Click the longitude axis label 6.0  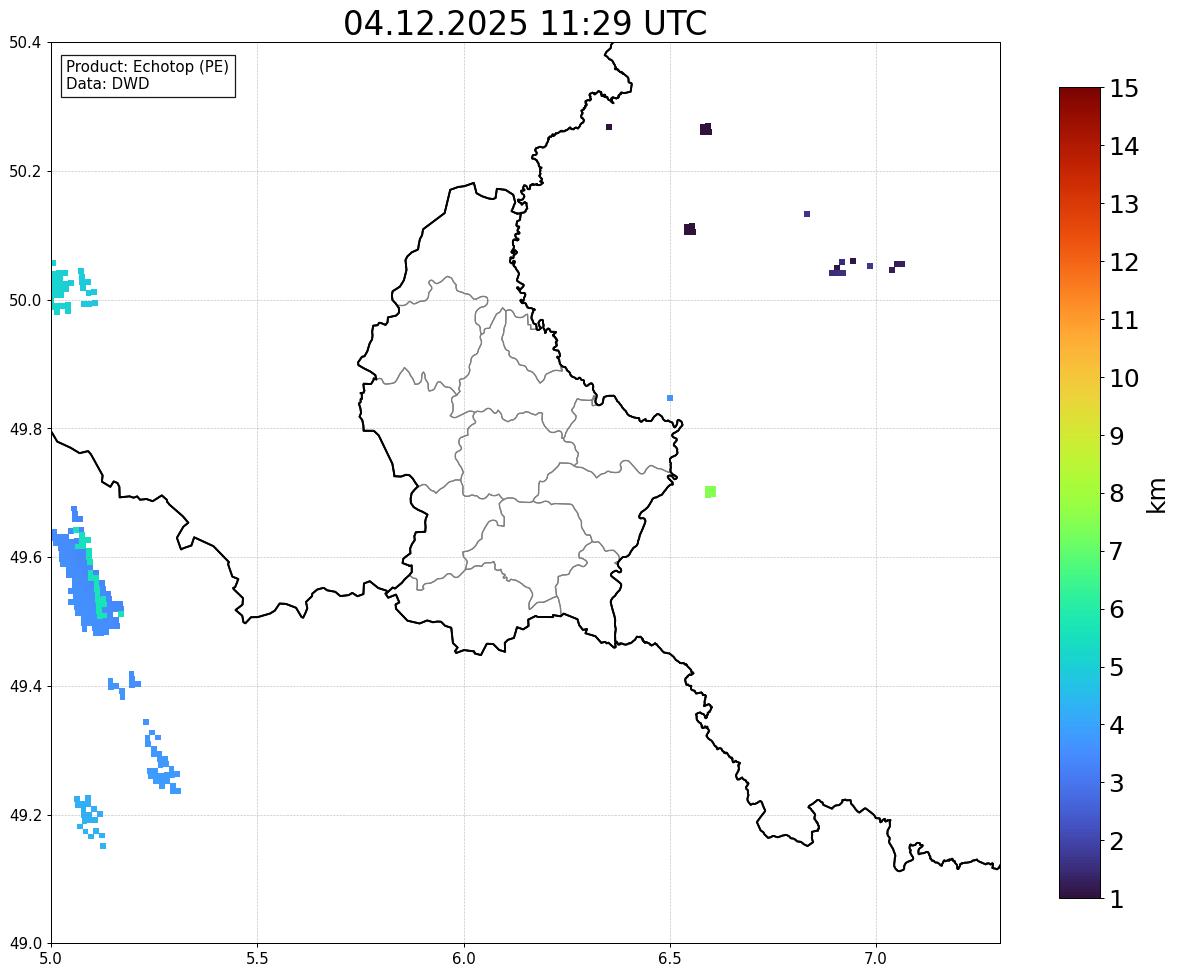464,959
